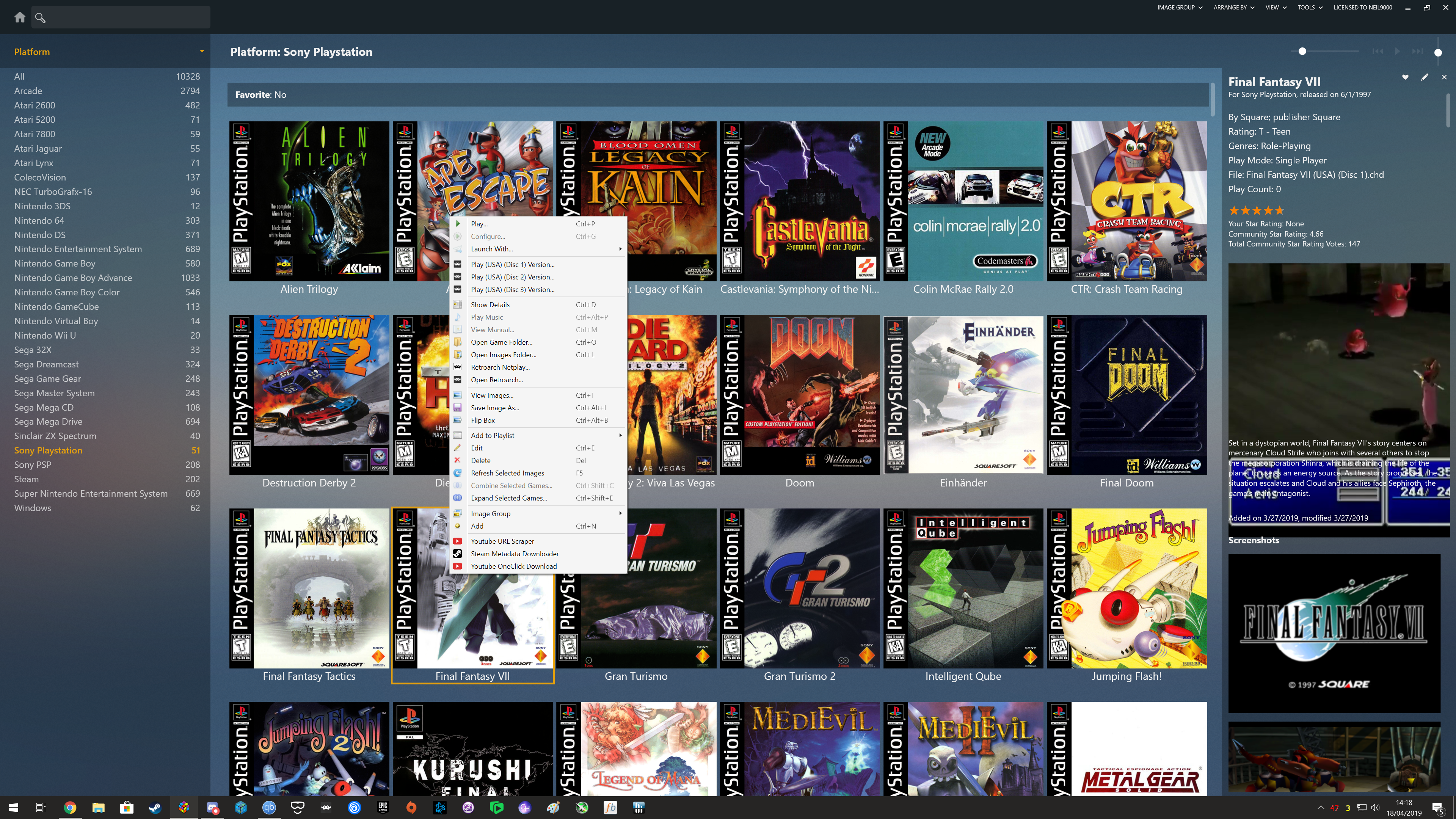Open qBittorrent from the taskbar
Image resolution: width=1456 pixels, height=819 pixels.
pos(269,808)
